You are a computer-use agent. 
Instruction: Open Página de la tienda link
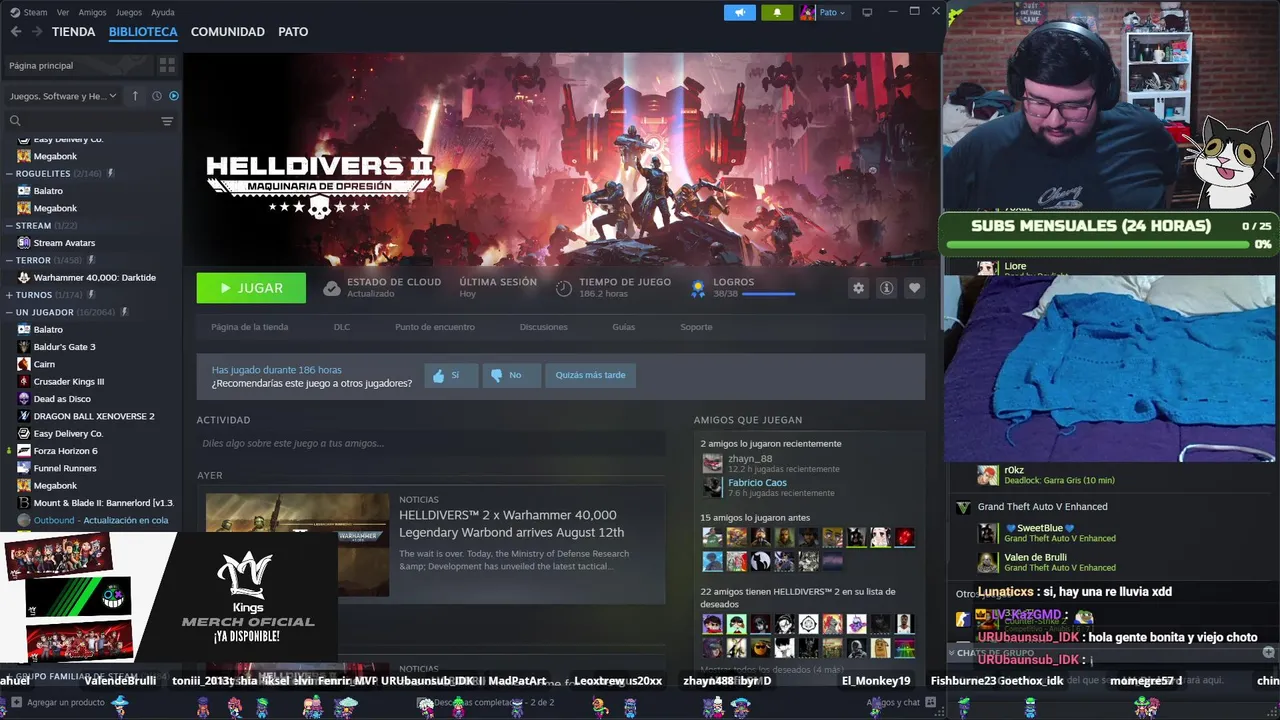click(x=249, y=327)
